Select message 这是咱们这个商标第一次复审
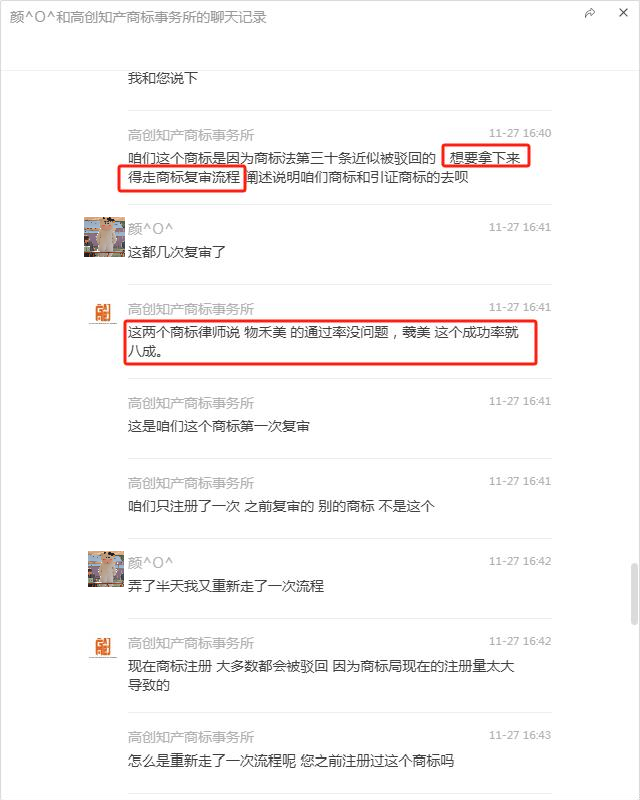The image size is (640, 800). click(218, 426)
